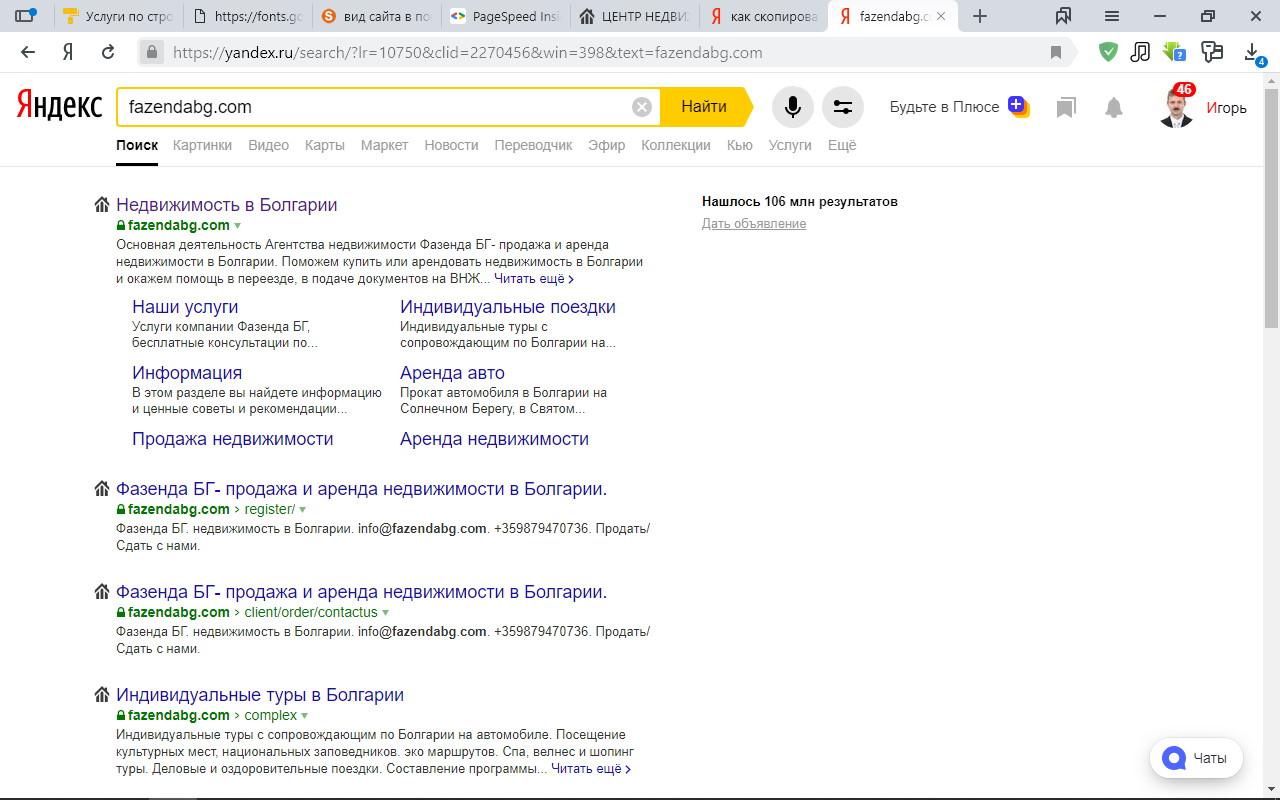Open the Продажа недвижимости sitelink

(x=232, y=439)
